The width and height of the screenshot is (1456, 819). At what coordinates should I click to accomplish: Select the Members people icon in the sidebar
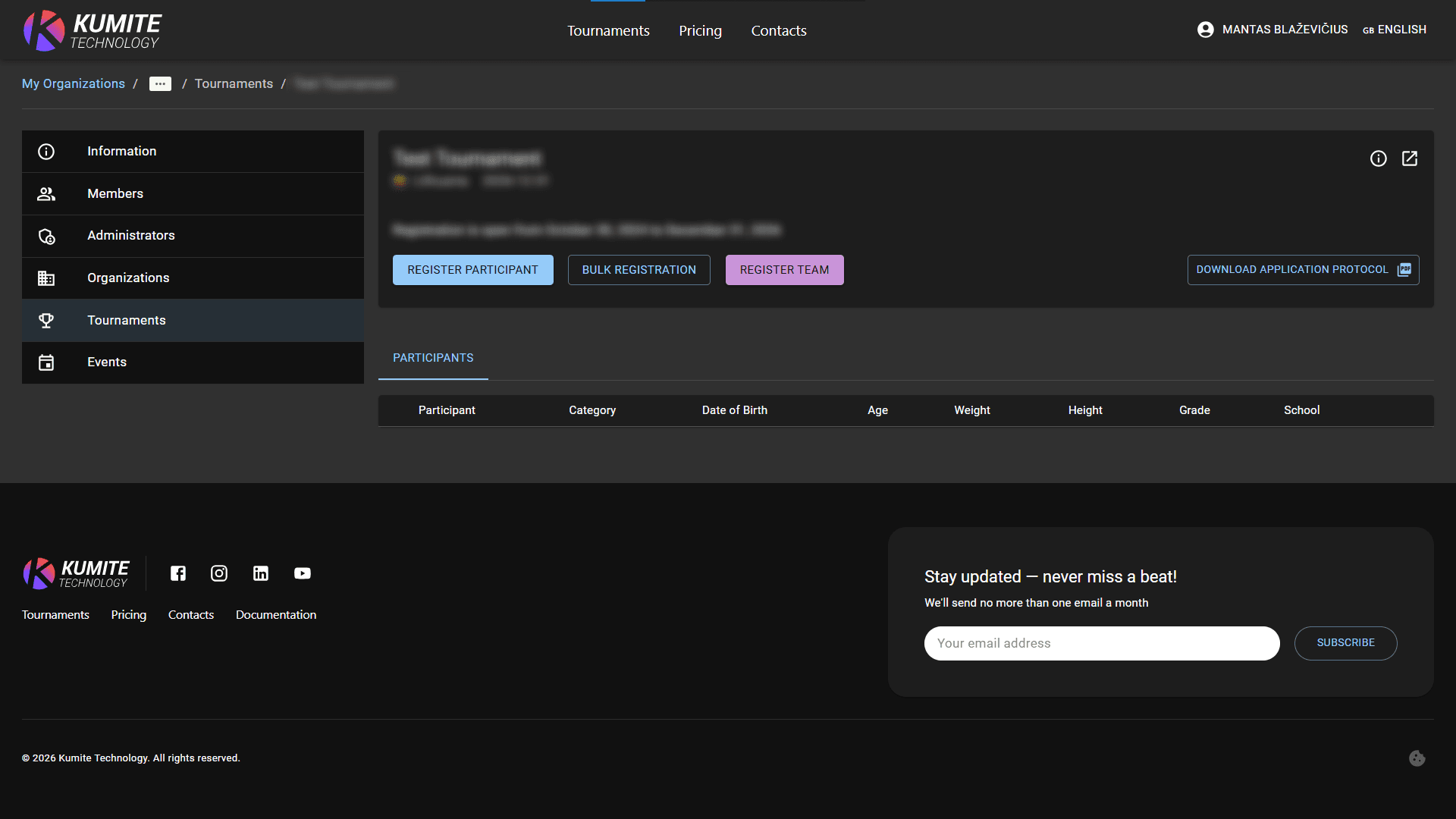[x=46, y=193]
